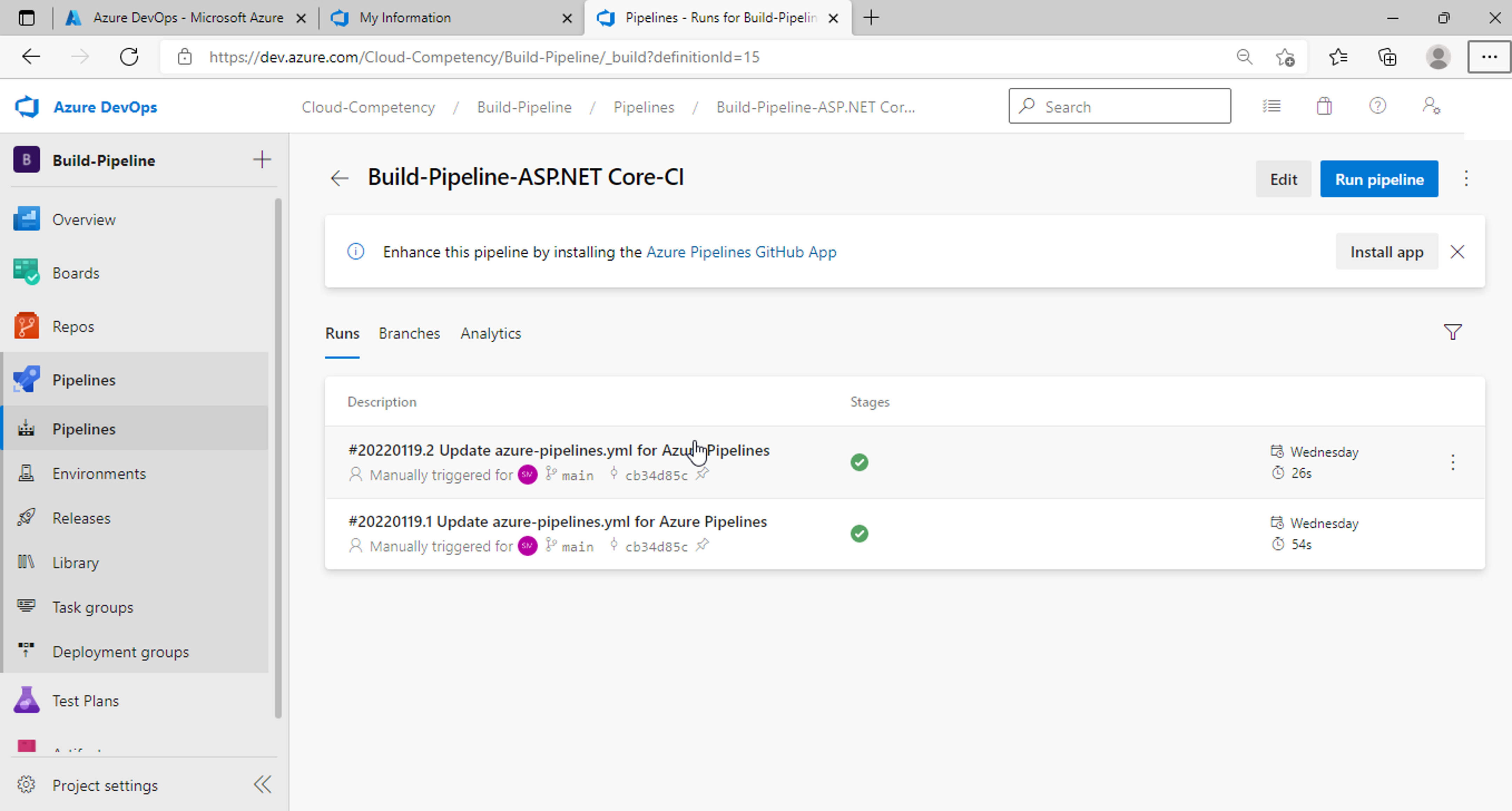Open more options for run #20220119.2
The image size is (1512, 811).
[x=1452, y=462]
